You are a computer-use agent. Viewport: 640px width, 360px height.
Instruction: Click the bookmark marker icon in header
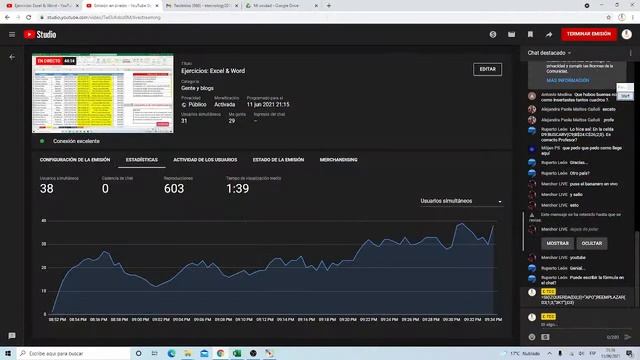tap(530, 35)
